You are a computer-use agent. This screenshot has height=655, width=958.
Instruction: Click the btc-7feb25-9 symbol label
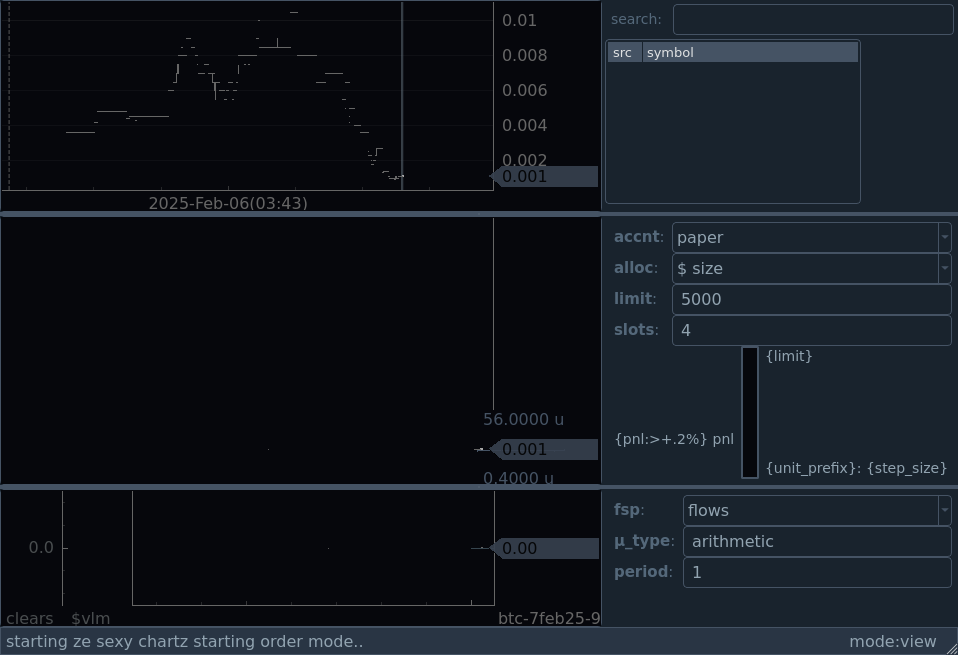click(548, 619)
